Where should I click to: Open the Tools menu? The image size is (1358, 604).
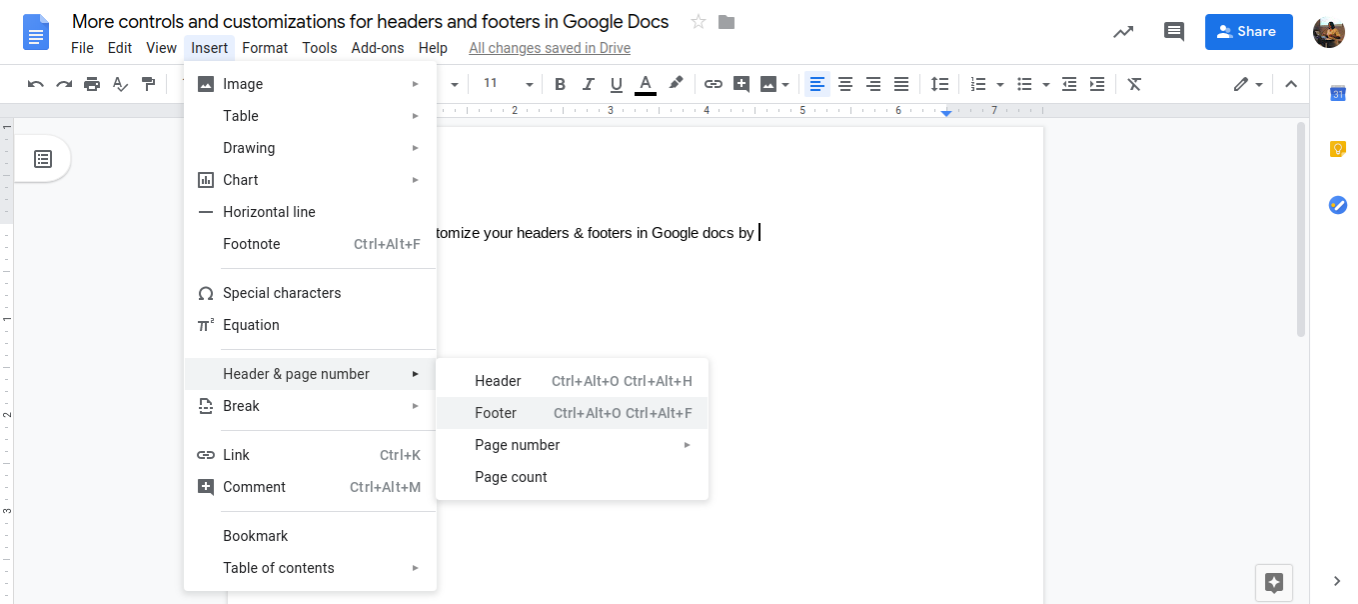click(320, 48)
